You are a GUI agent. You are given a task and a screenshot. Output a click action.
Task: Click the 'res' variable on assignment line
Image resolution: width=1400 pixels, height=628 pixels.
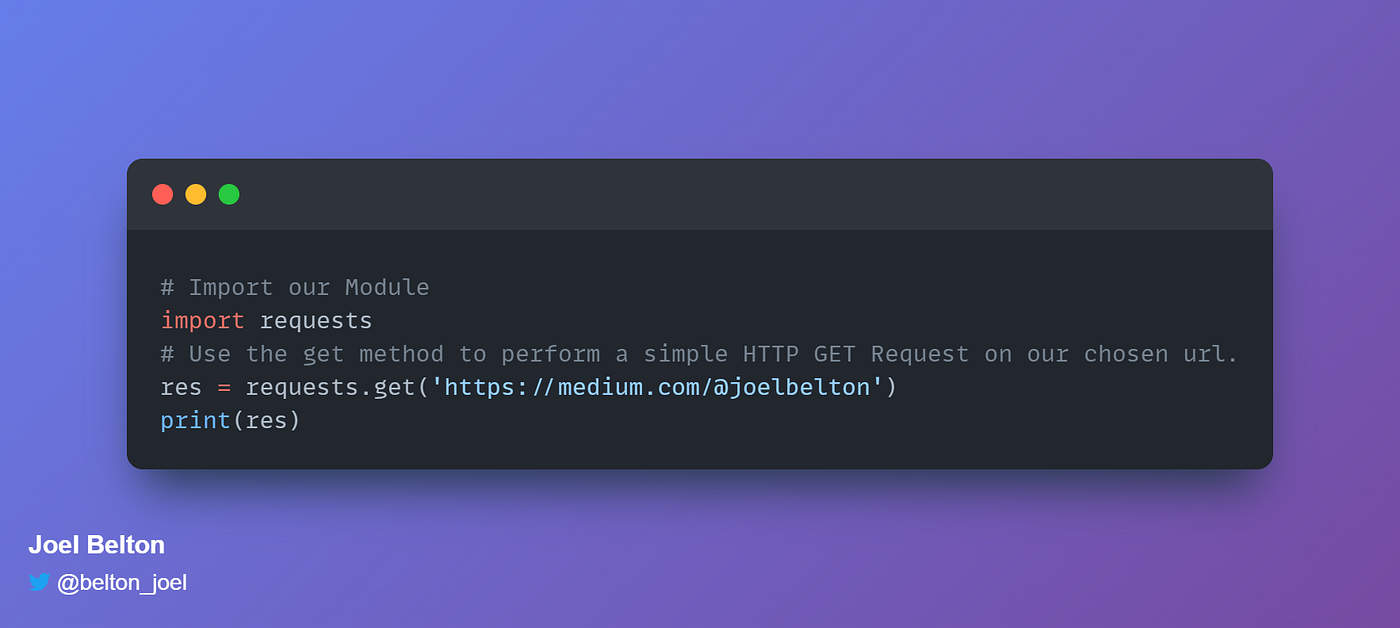pos(181,387)
